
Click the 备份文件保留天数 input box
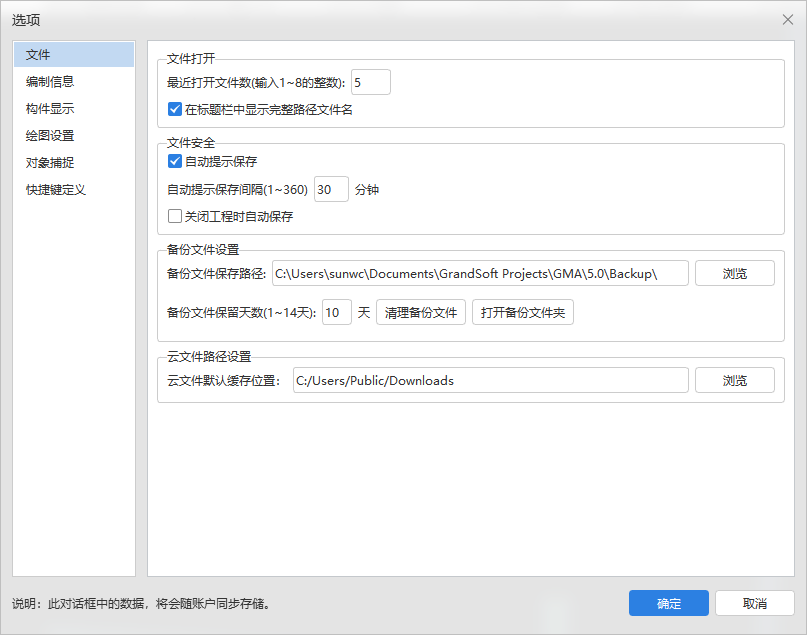[x=337, y=313]
